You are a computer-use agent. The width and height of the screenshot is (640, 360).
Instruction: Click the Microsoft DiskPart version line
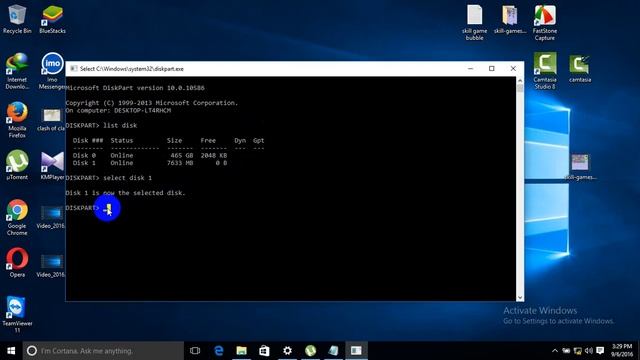135,88
